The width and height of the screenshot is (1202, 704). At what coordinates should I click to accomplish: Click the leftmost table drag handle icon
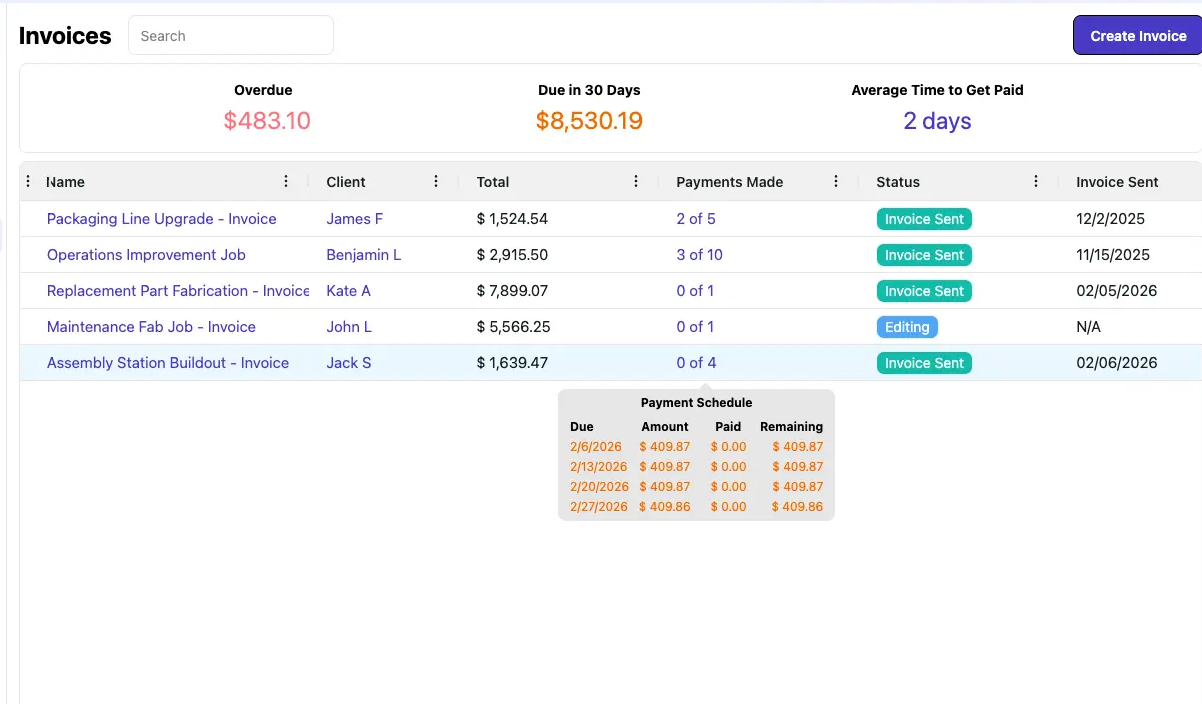coord(28,181)
